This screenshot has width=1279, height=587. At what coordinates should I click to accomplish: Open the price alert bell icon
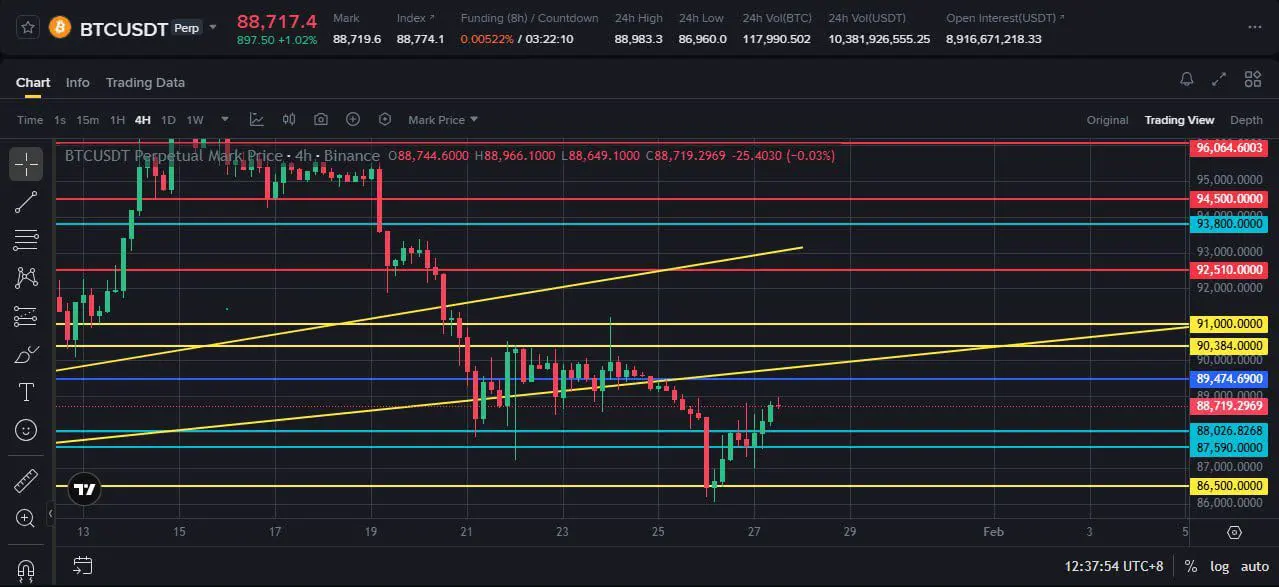(x=1187, y=80)
